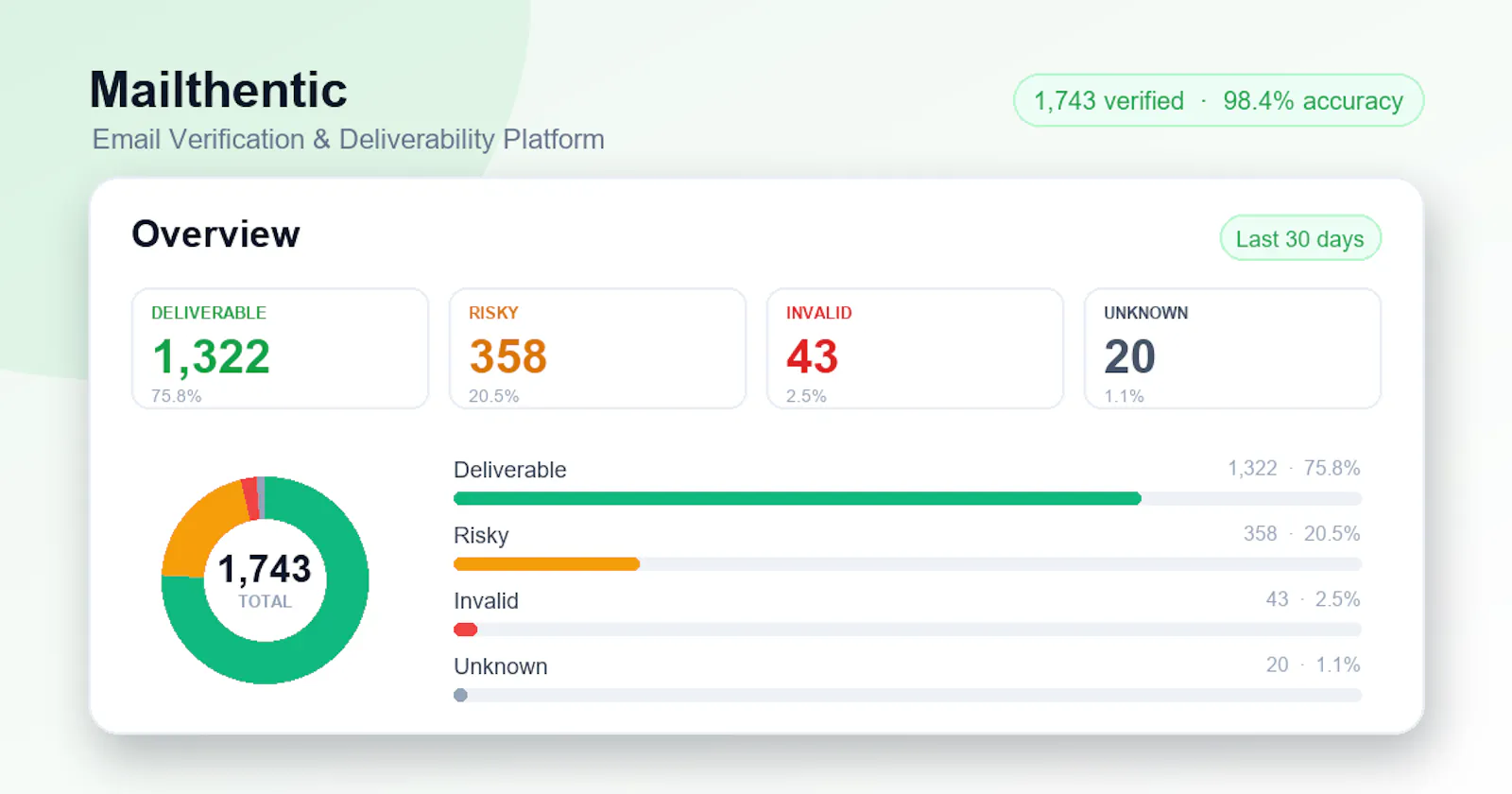
Task: Click the Deliverable label in breakdown list
Action: 510,470
